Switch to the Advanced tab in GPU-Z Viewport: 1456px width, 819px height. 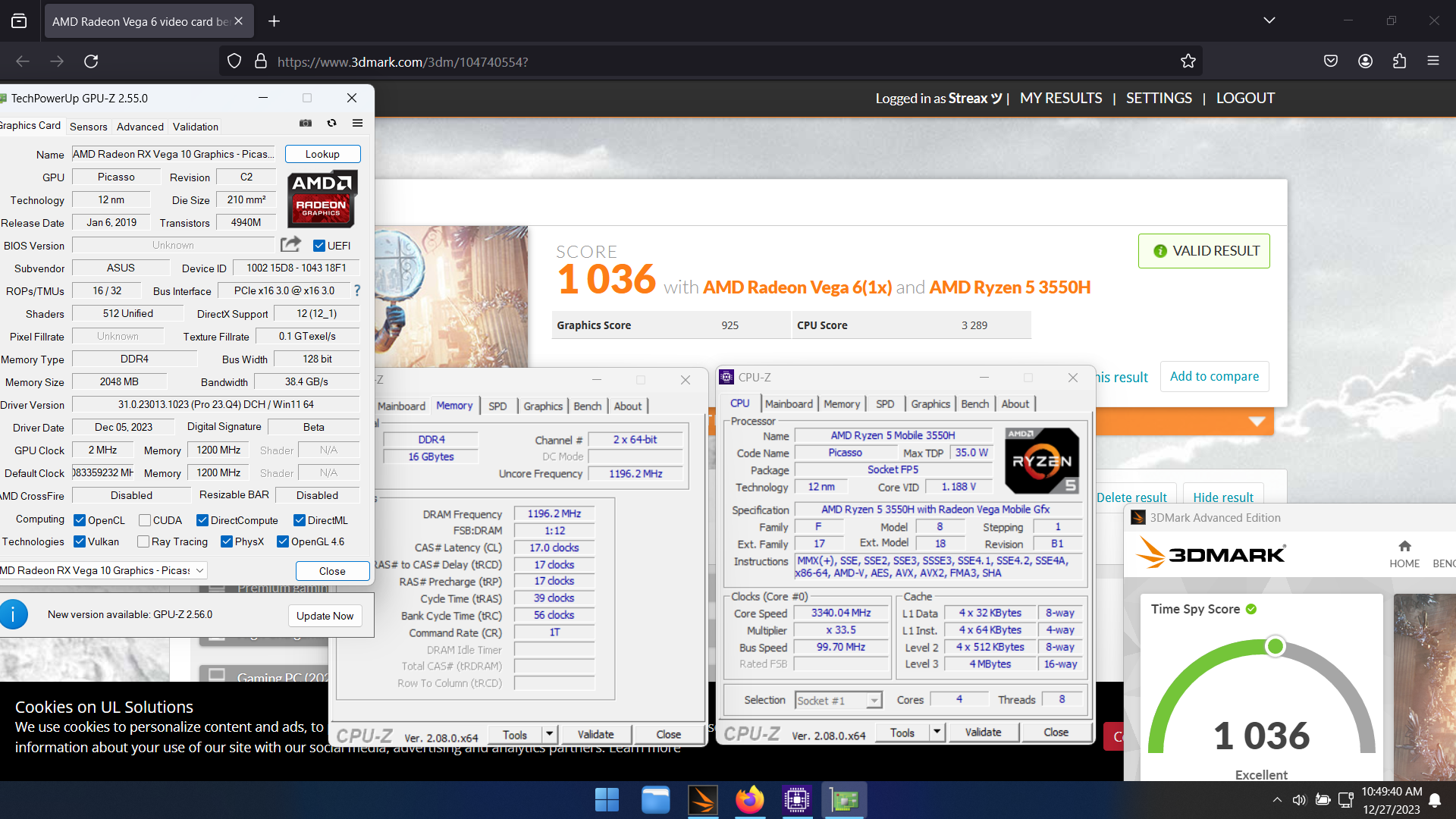140,127
